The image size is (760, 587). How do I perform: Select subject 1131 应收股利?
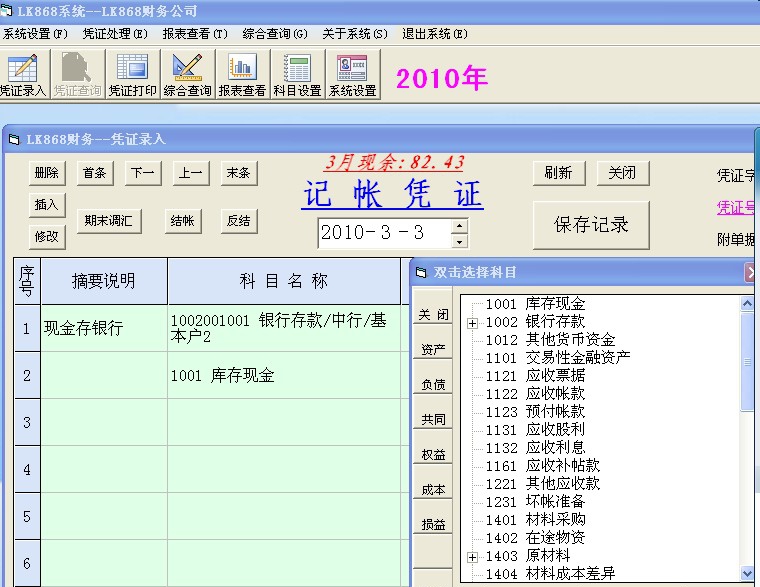536,429
